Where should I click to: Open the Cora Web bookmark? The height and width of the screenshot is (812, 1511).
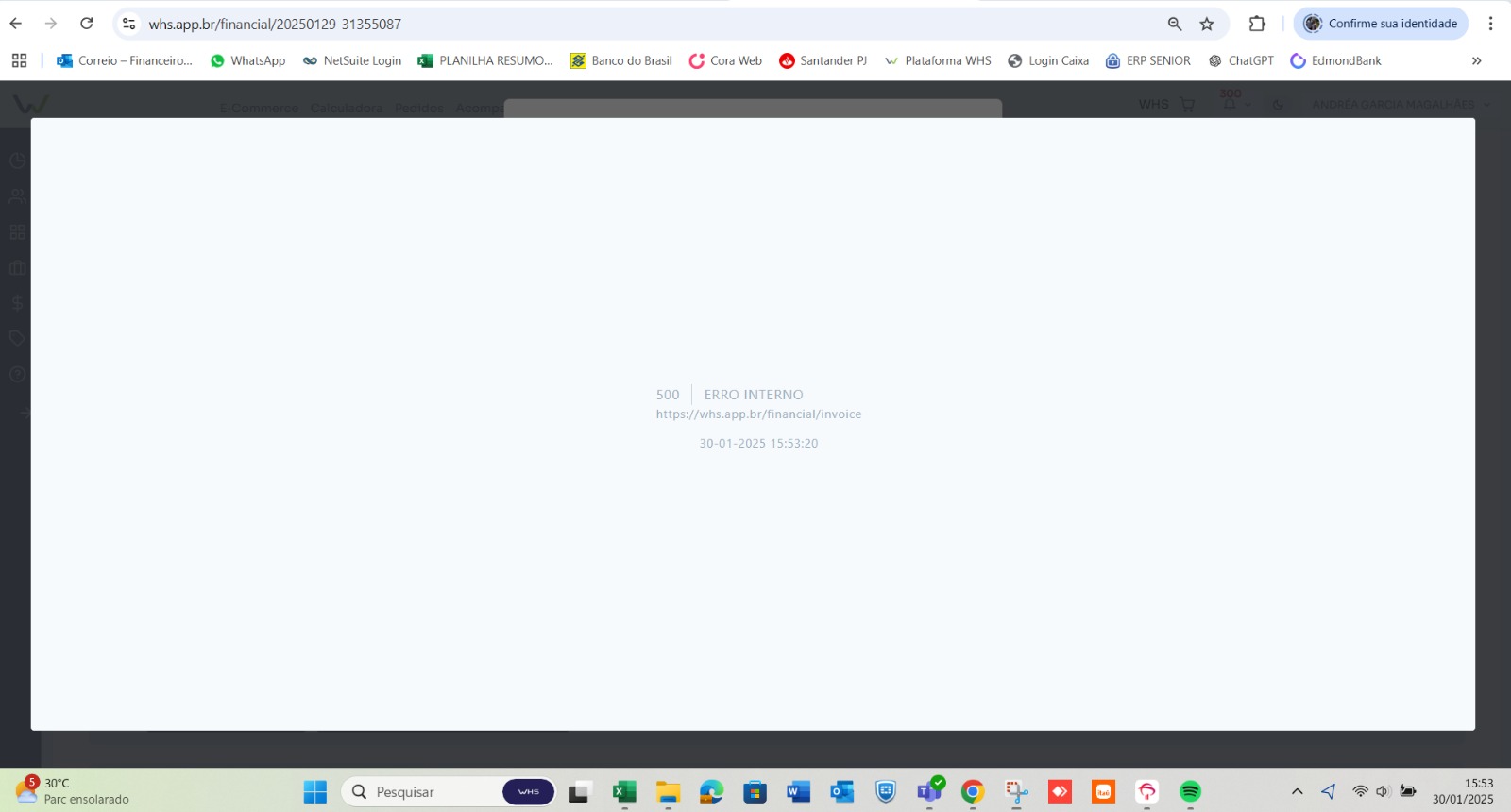coord(725,60)
